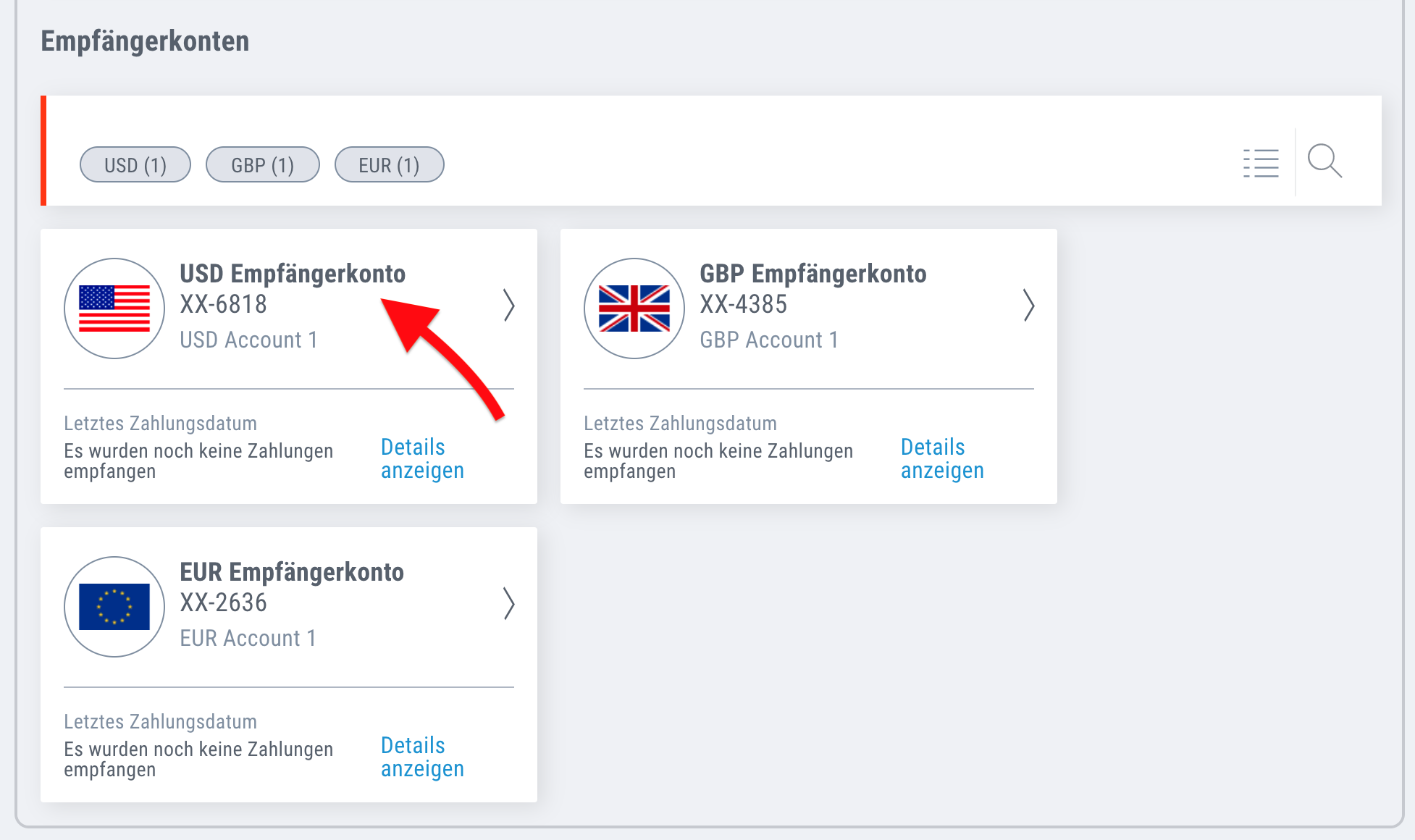Viewport: 1415px width, 840px height.
Task: Expand the GBP account via its chevron
Action: [1030, 306]
